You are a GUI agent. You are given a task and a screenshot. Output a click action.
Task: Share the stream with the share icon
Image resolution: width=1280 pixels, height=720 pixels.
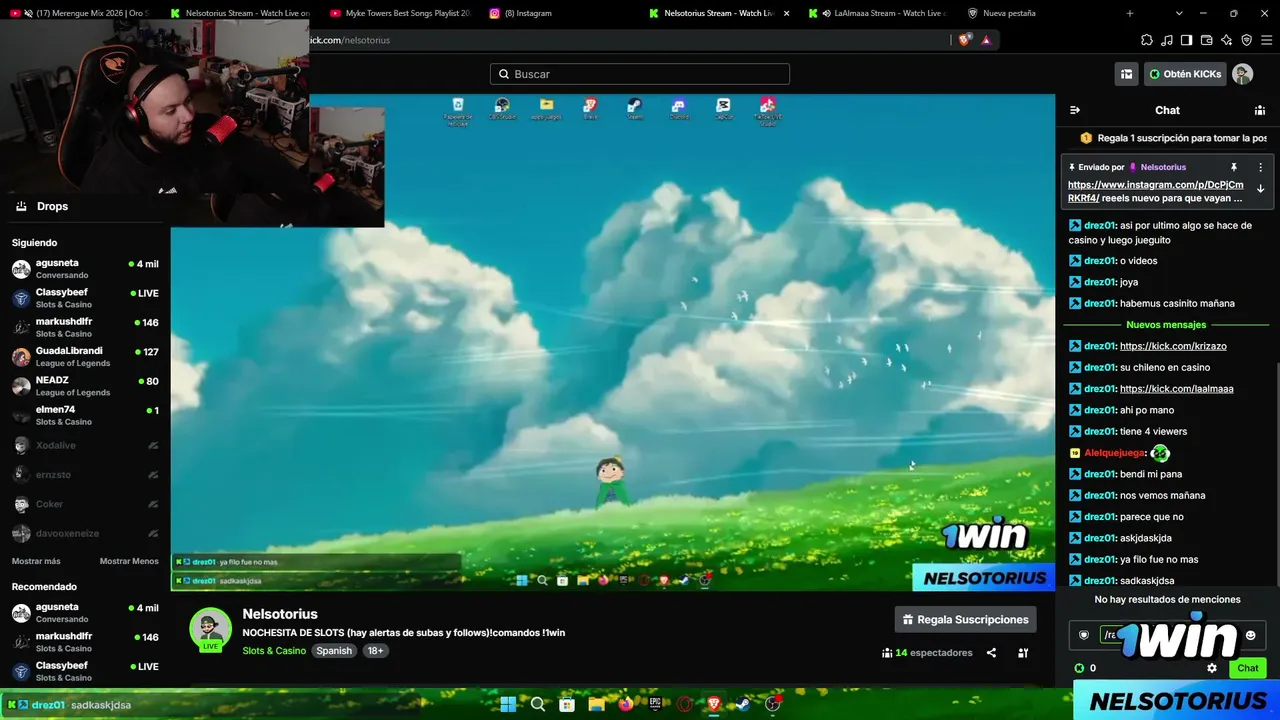pos(991,653)
